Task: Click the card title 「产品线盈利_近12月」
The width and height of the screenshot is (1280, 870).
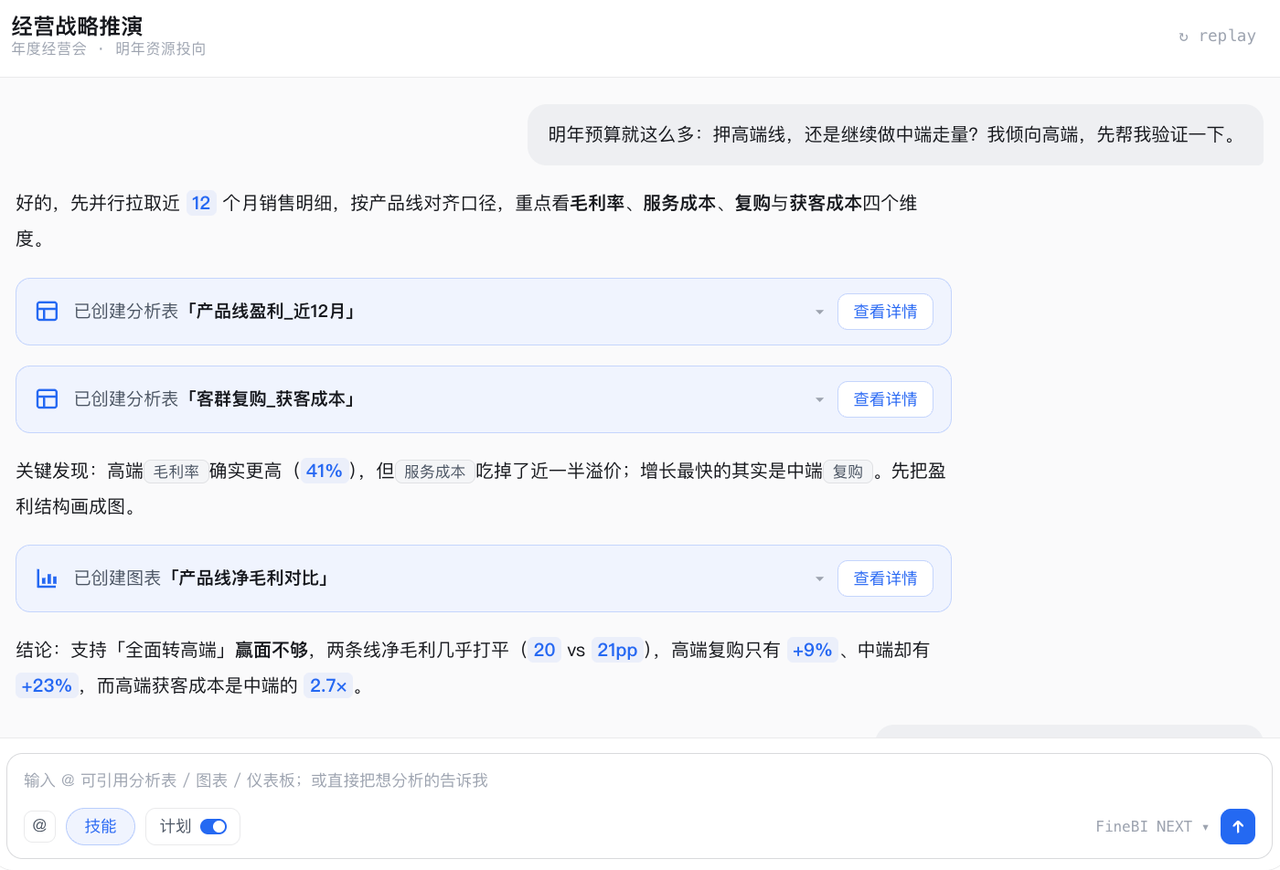Action: tap(272, 312)
